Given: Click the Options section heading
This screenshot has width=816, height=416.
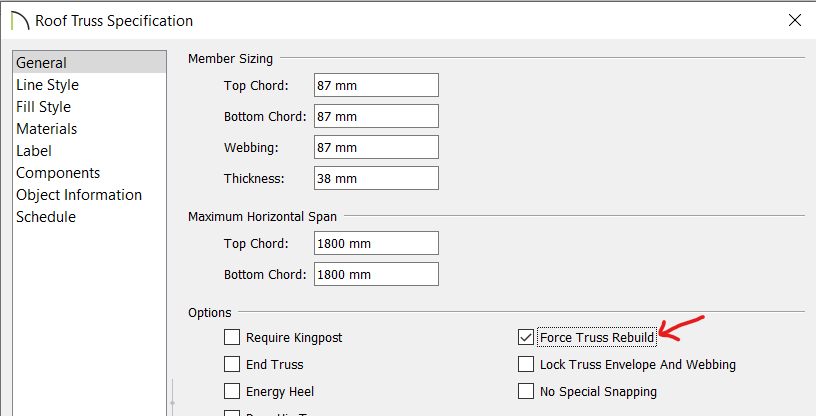Looking at the screenshot, I should click(x=210, y=312).
